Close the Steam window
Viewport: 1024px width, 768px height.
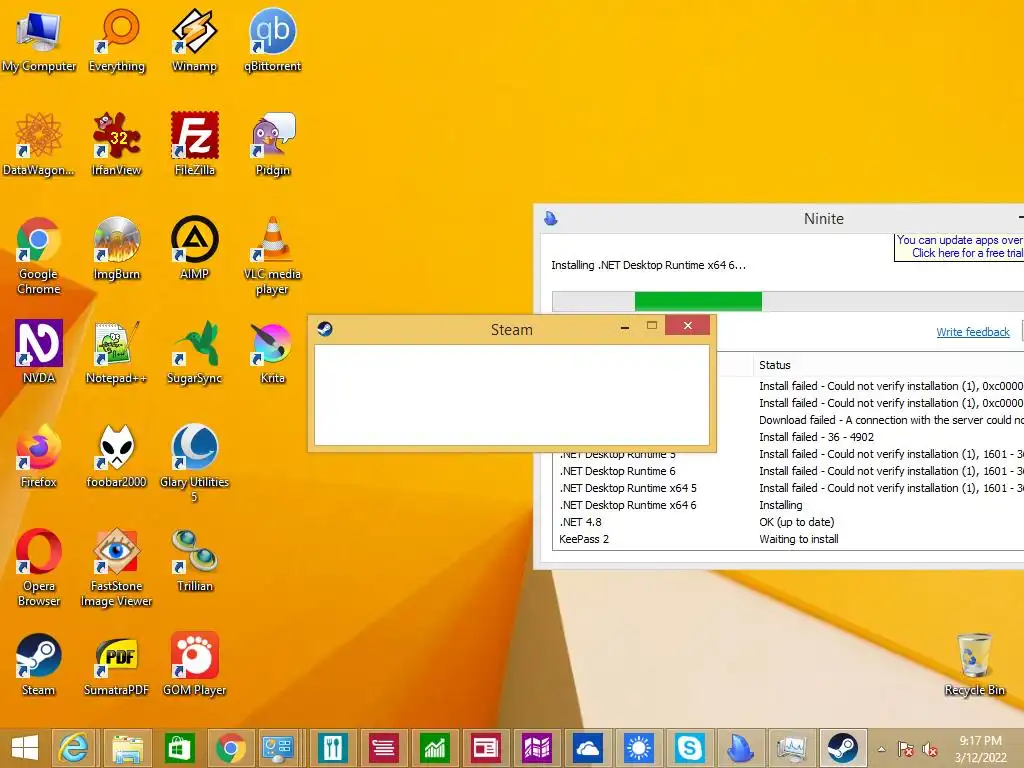click(x=688, y=325)
